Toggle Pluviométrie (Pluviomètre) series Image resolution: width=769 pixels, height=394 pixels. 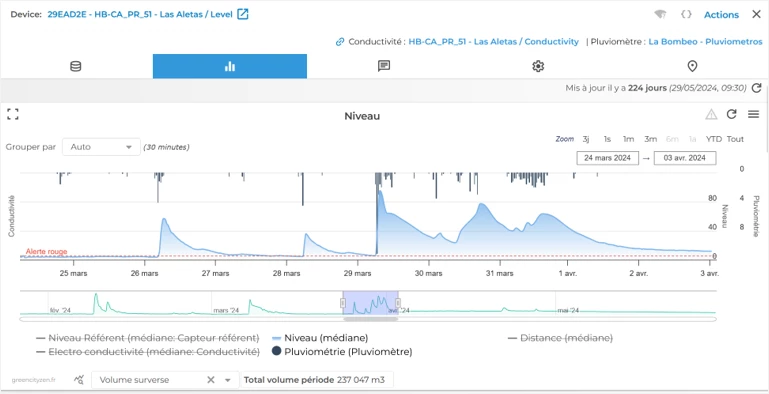pyautogui.click(x=342, y=351)
